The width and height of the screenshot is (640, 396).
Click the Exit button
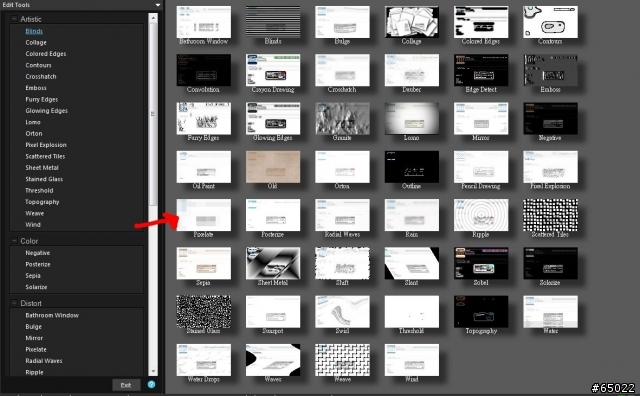pos(126,385)
